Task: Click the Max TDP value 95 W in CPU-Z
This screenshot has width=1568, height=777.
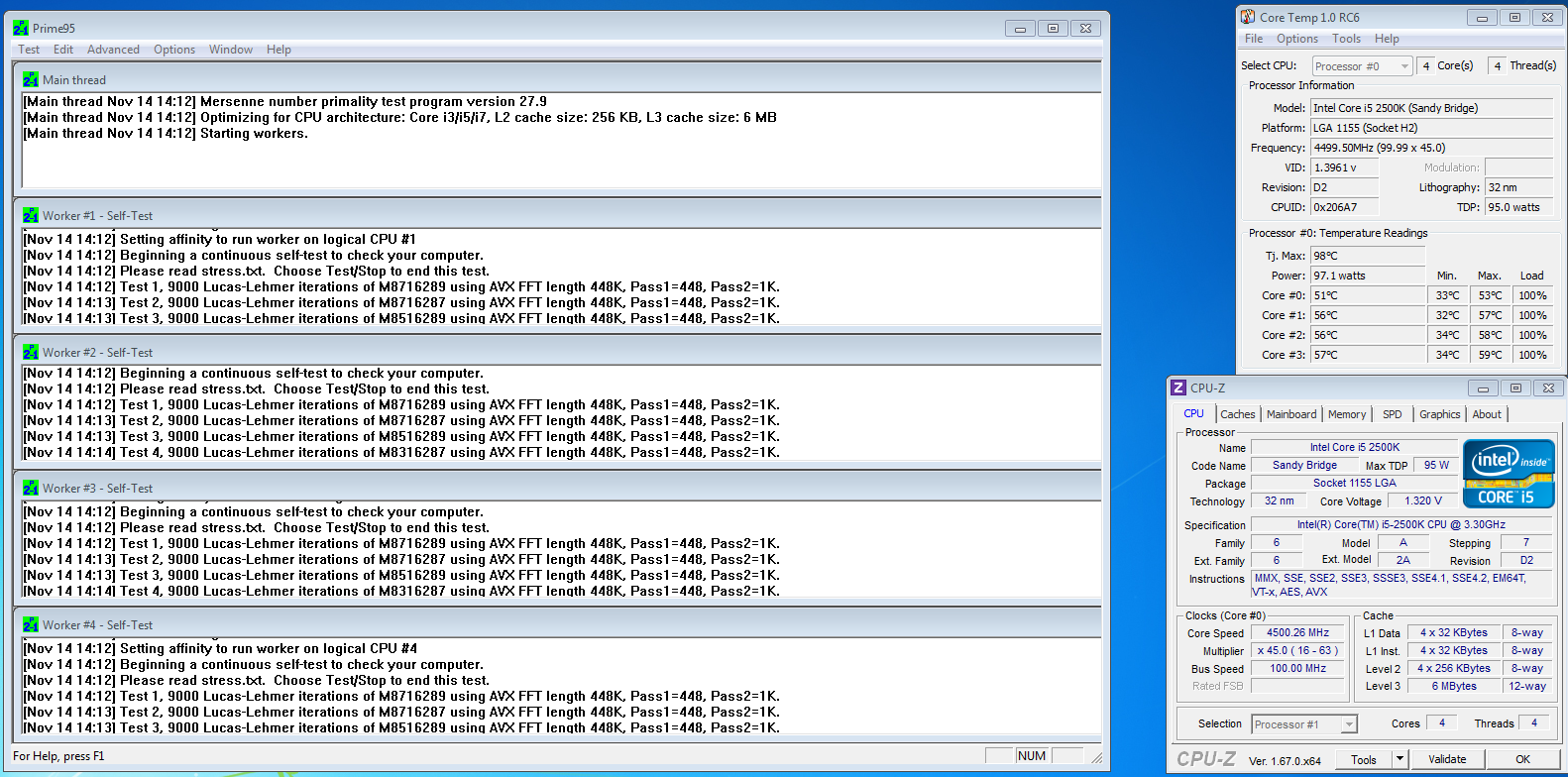Action: point(1436,465)
